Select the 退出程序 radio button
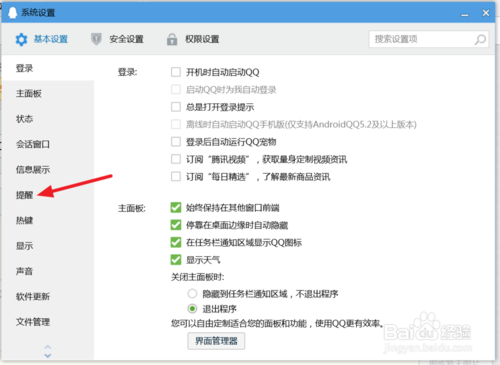The image size is (500, 365). tap(192, 309)
